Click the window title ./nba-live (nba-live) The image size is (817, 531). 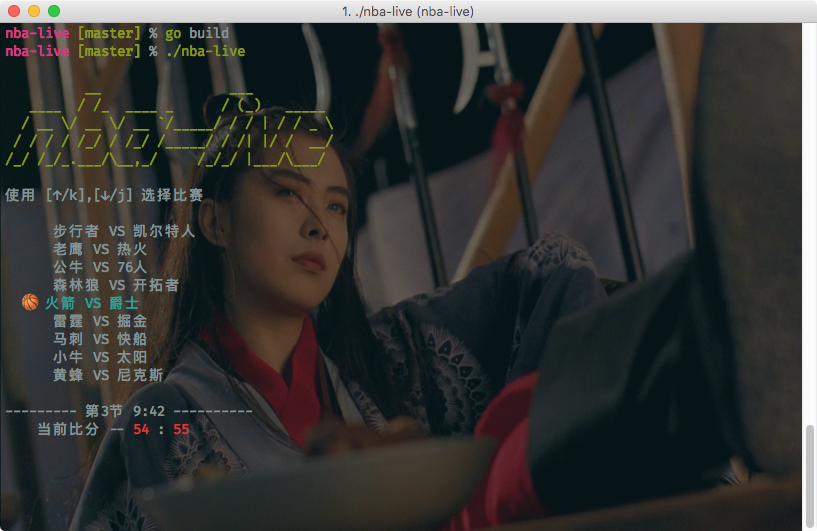(408, 11)
